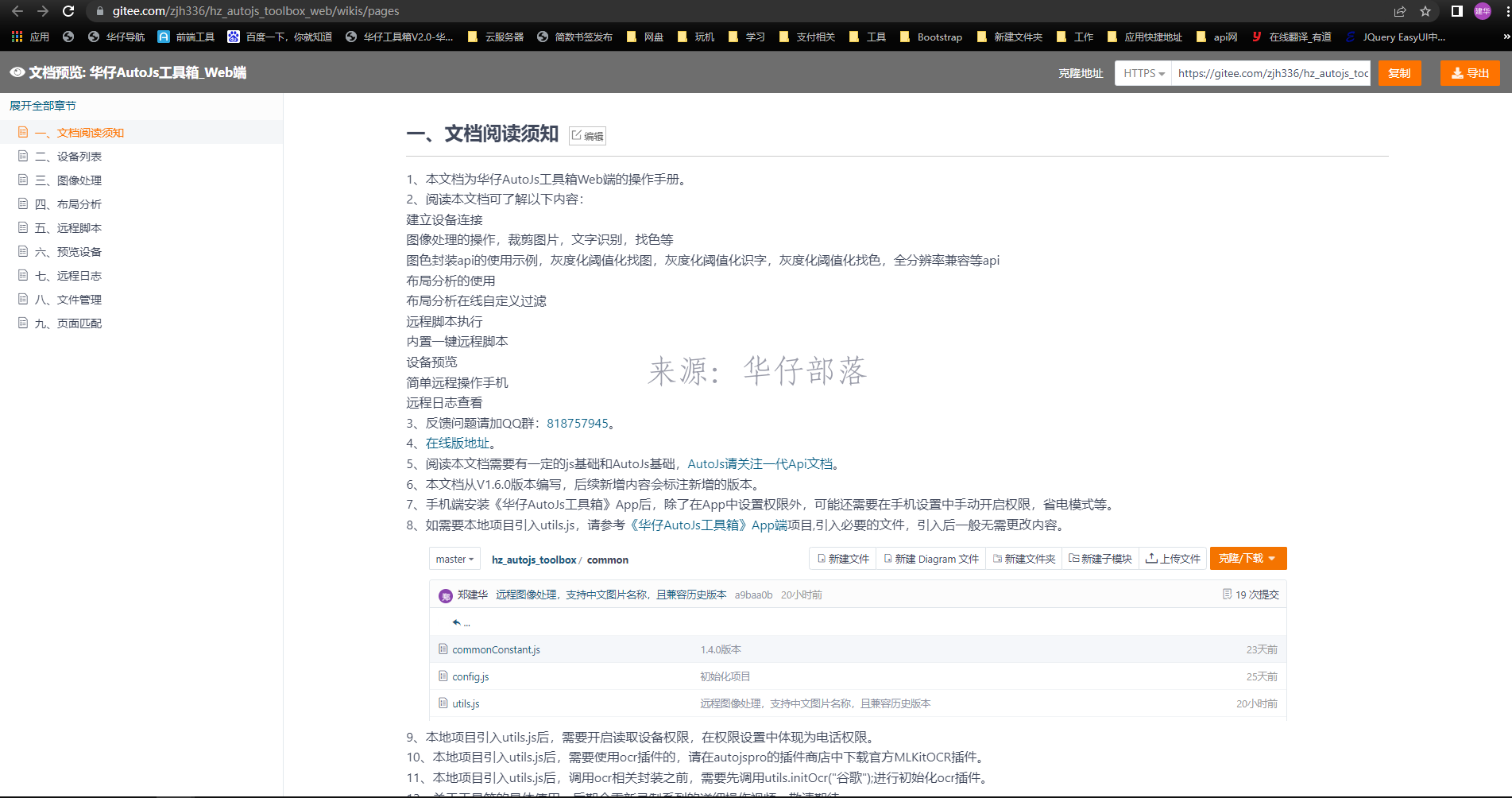Click 新建 Diagram 文件 button
1512x798 pixels.
tap(931, 559)
